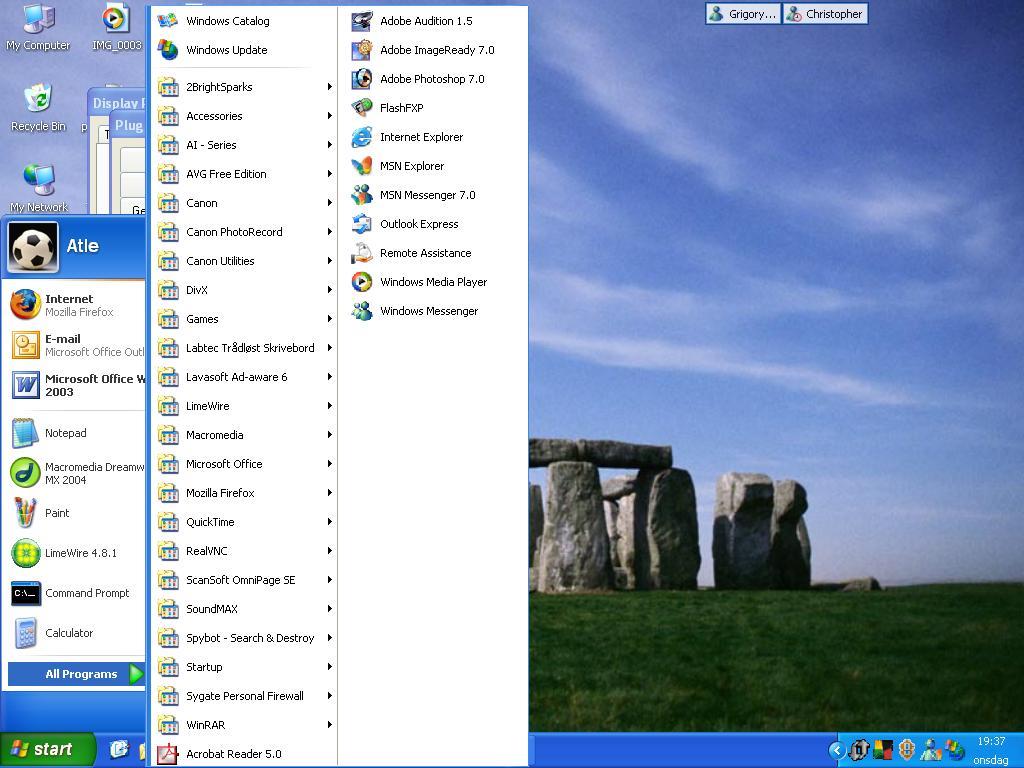This screenshot has width=1024, height=768.
Task: Open Command Prompt icon
Action: click(x=25, y=593)
